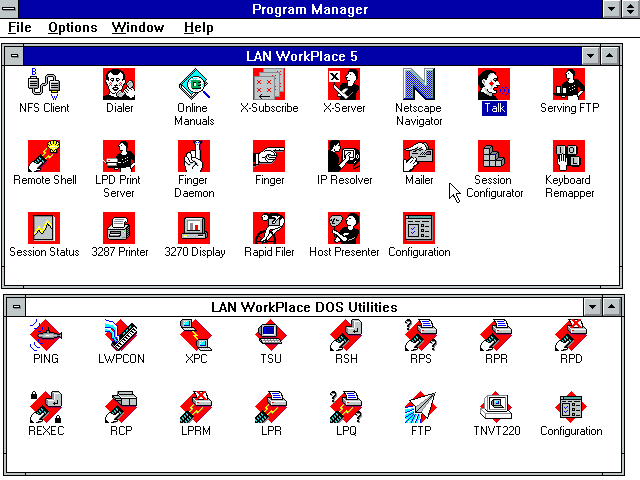The image size is (640, 480).
Task: Select the LWPCON utility icon
Action: (x=121, y=335)
